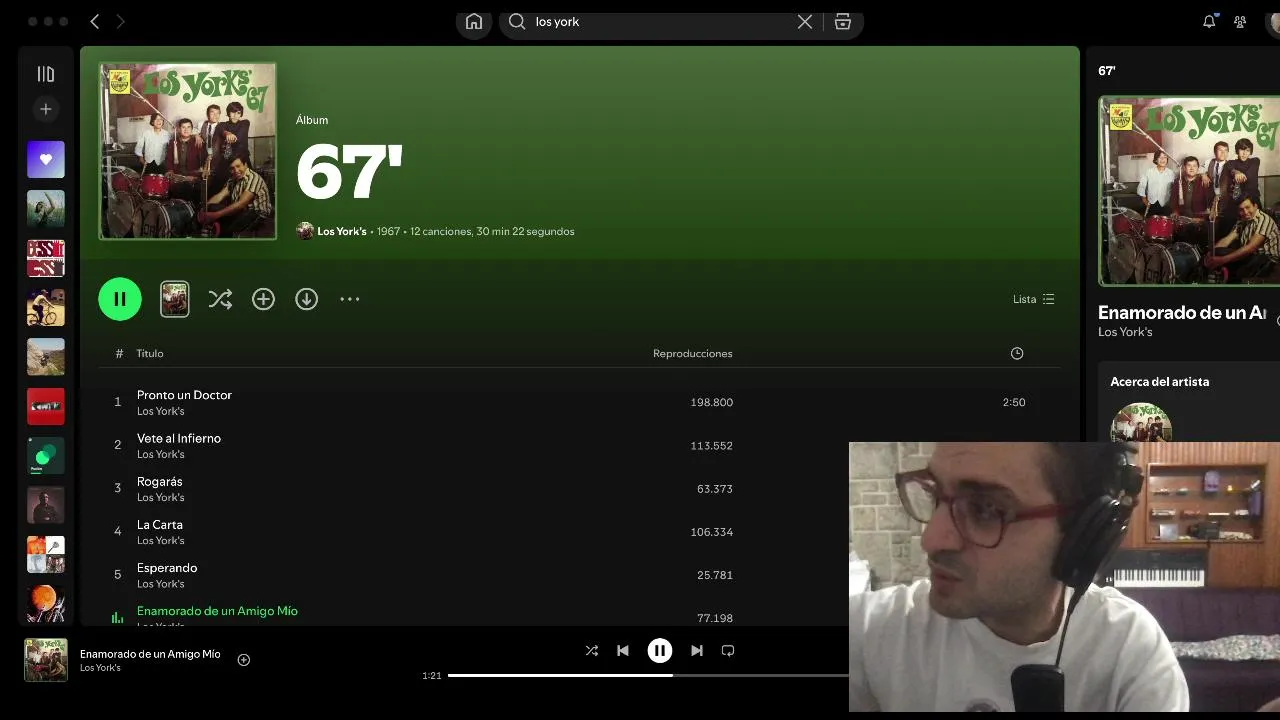Select playing track Enamorado de un Amigo Mío
Screen dimensions: 1280x720
pyautogui.click(x=217, y=611)
